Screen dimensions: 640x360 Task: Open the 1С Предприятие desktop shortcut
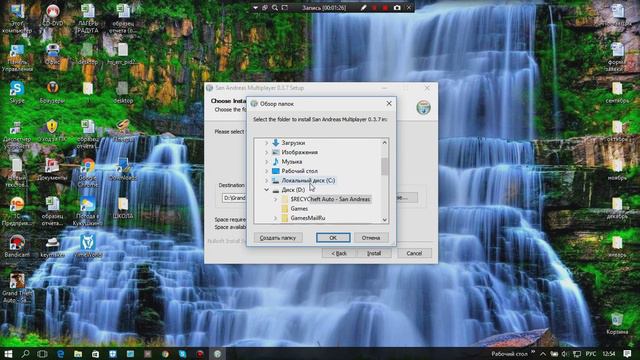pyautogui.click(x=17, y=211)
